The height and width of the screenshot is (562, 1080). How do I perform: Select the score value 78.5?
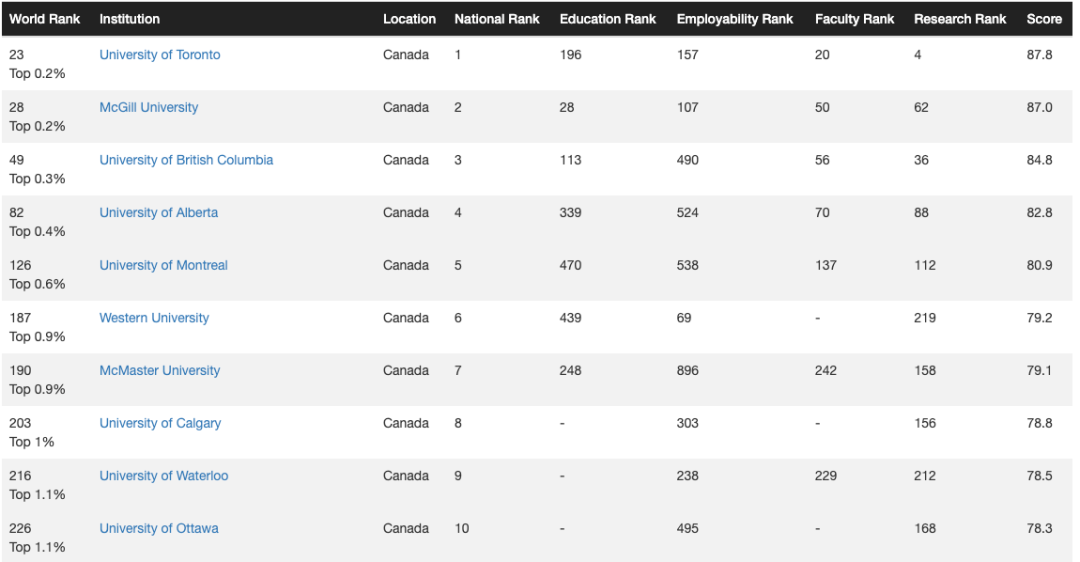1039,476
